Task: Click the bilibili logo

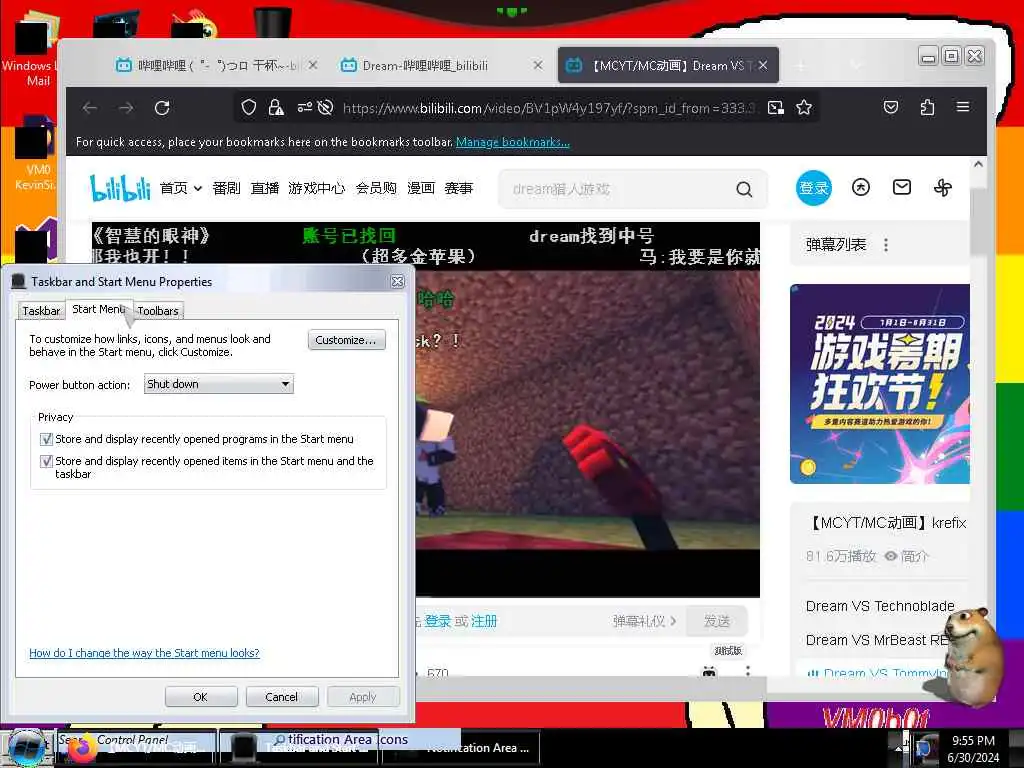Action: (x=120, y=188)
